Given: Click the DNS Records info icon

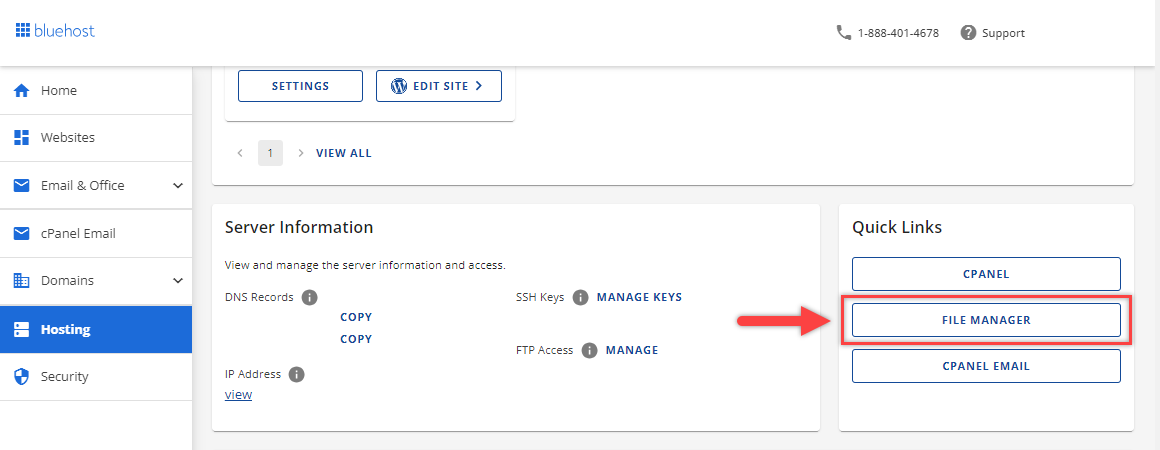Looking at the screenshot, I should click(310, 297).
